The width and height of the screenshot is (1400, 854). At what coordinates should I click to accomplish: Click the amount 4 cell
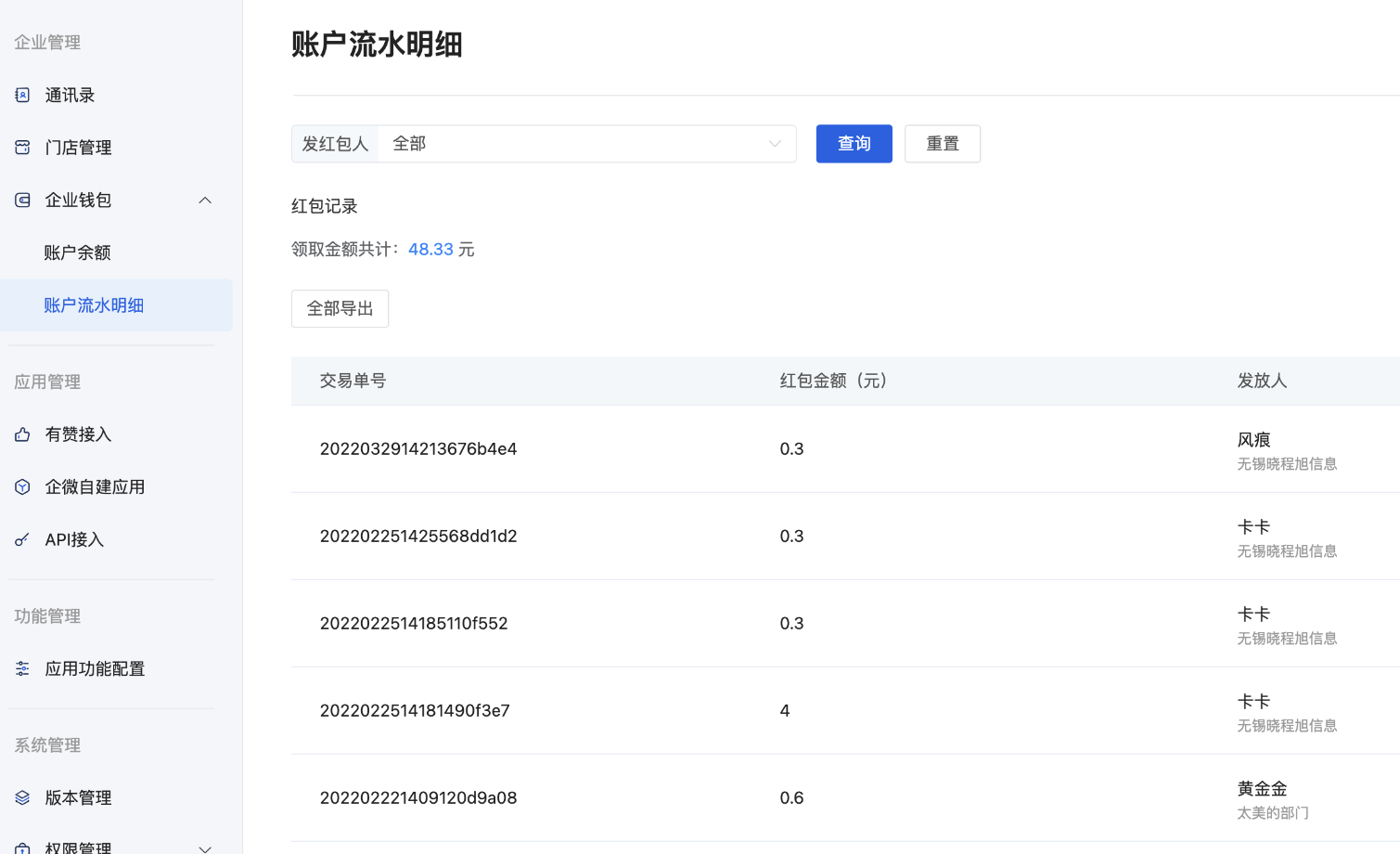[x=785, y=711]
